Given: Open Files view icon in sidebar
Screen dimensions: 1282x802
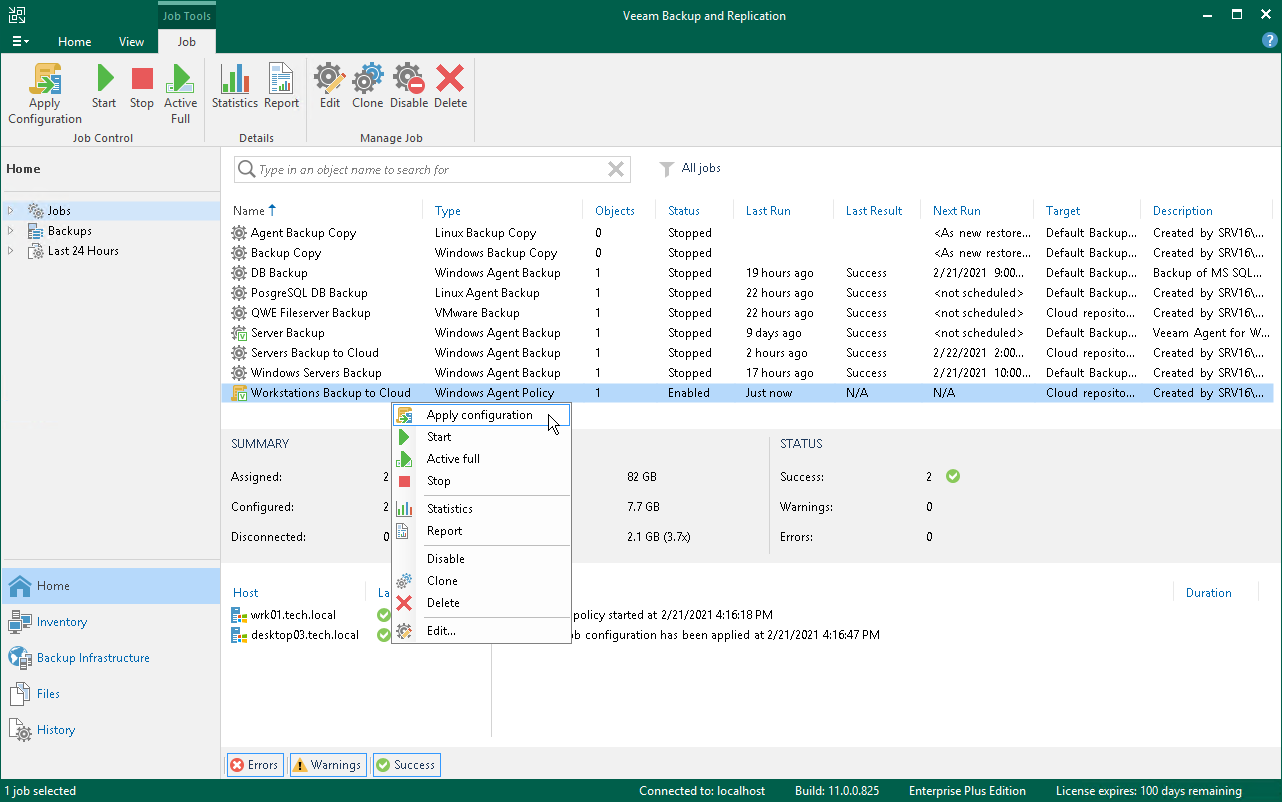Looking at the screenshot, I should (19, 694).
